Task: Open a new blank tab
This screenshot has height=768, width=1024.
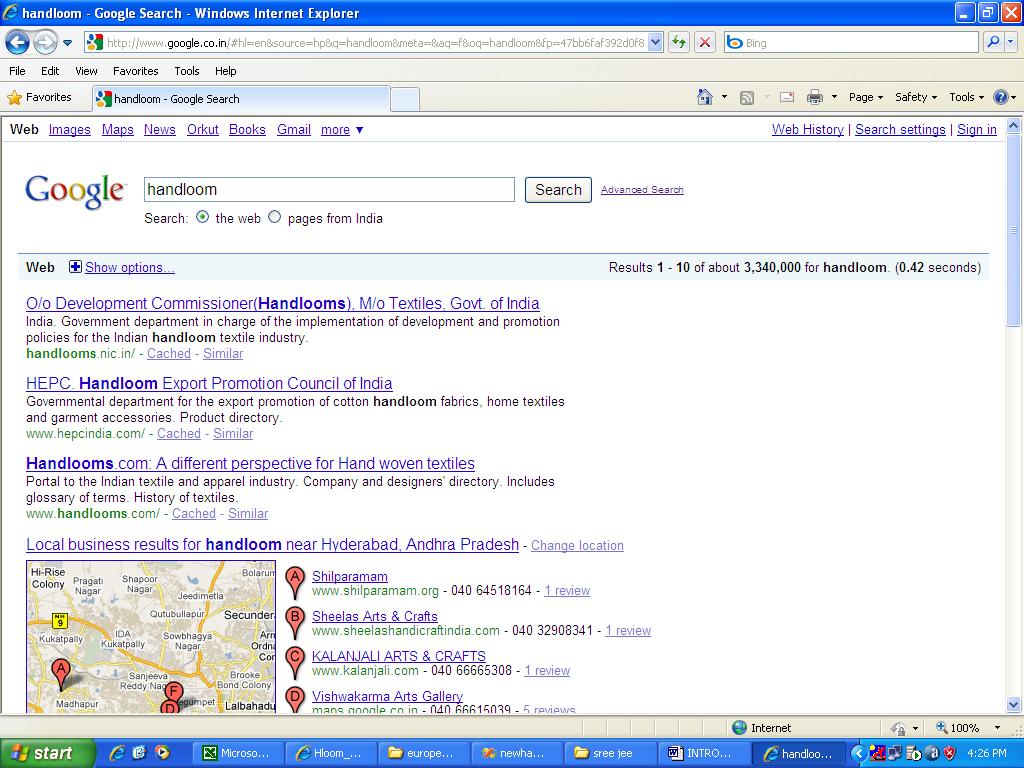Action: click(405, 99)
